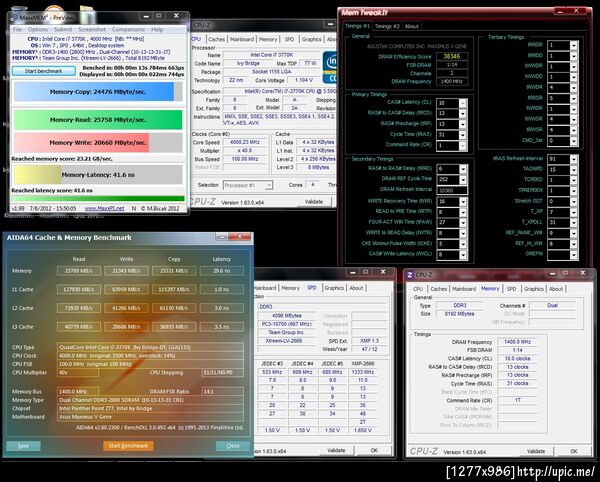Expand FOUR ACT WIN Time (tFAW) dropdown
600x482 pixels.
463,223
